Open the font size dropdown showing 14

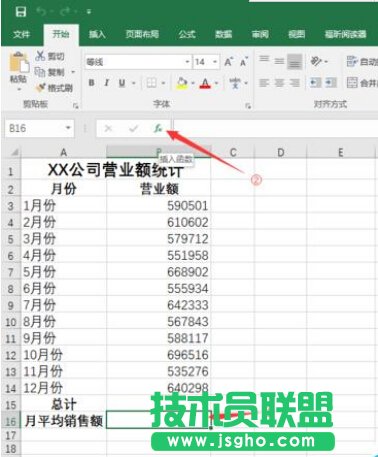pyautogui.click(x=215, y=62)
